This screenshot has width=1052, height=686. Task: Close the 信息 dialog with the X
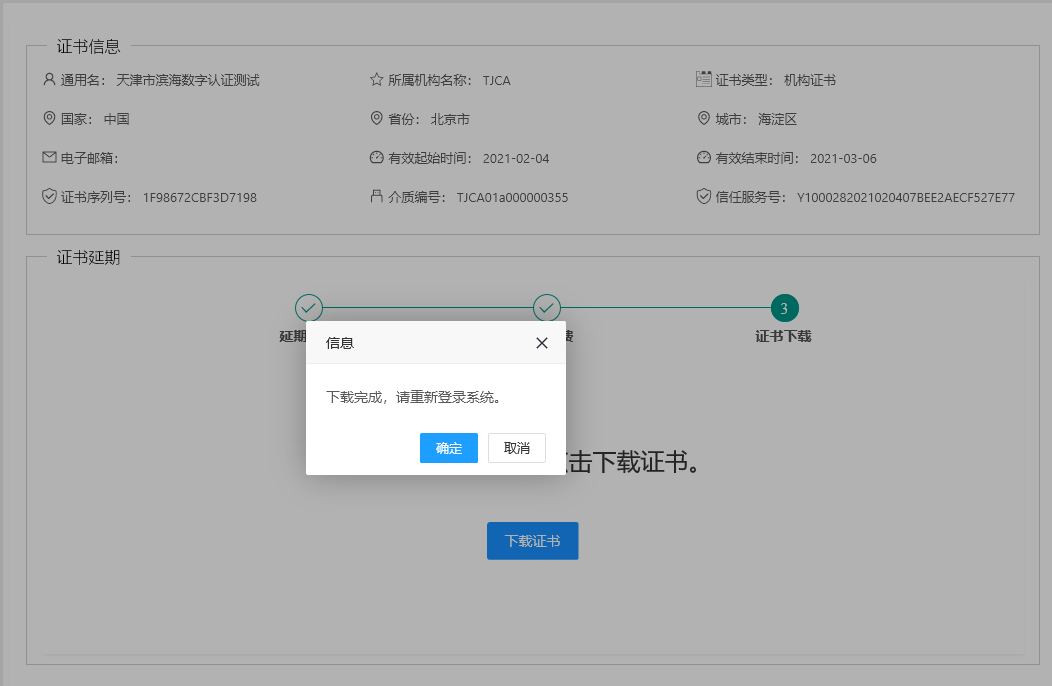click(542, 343)
